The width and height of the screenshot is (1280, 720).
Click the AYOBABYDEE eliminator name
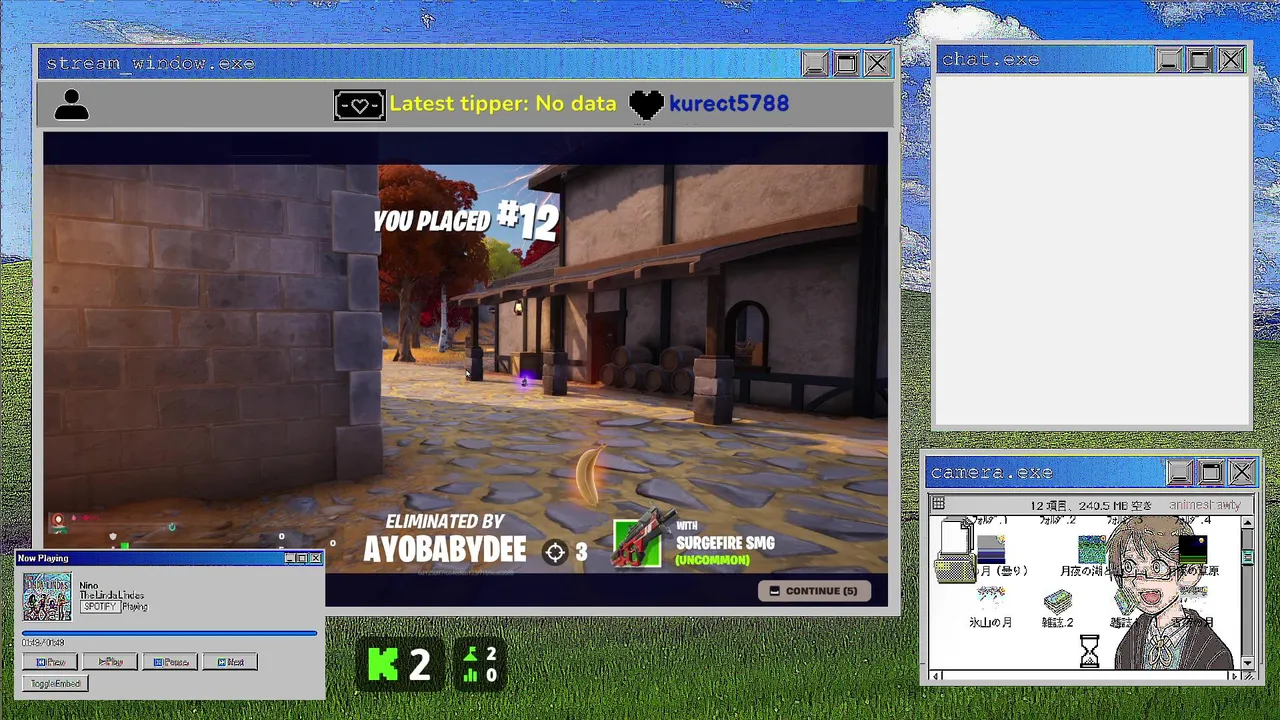(x=444, y=549)
